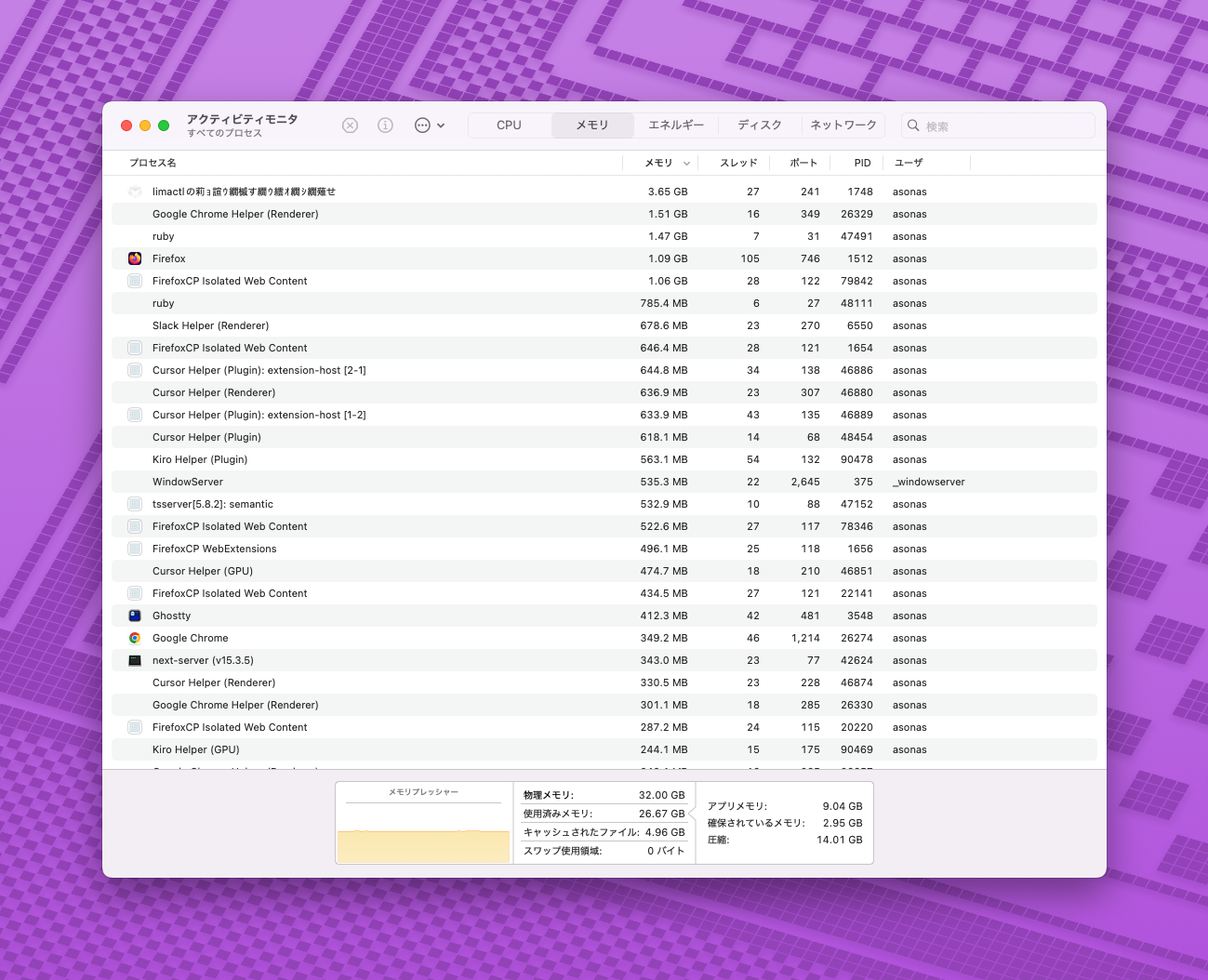Click the 使用済みメモリ 26.67 GB value

point(661,814)
